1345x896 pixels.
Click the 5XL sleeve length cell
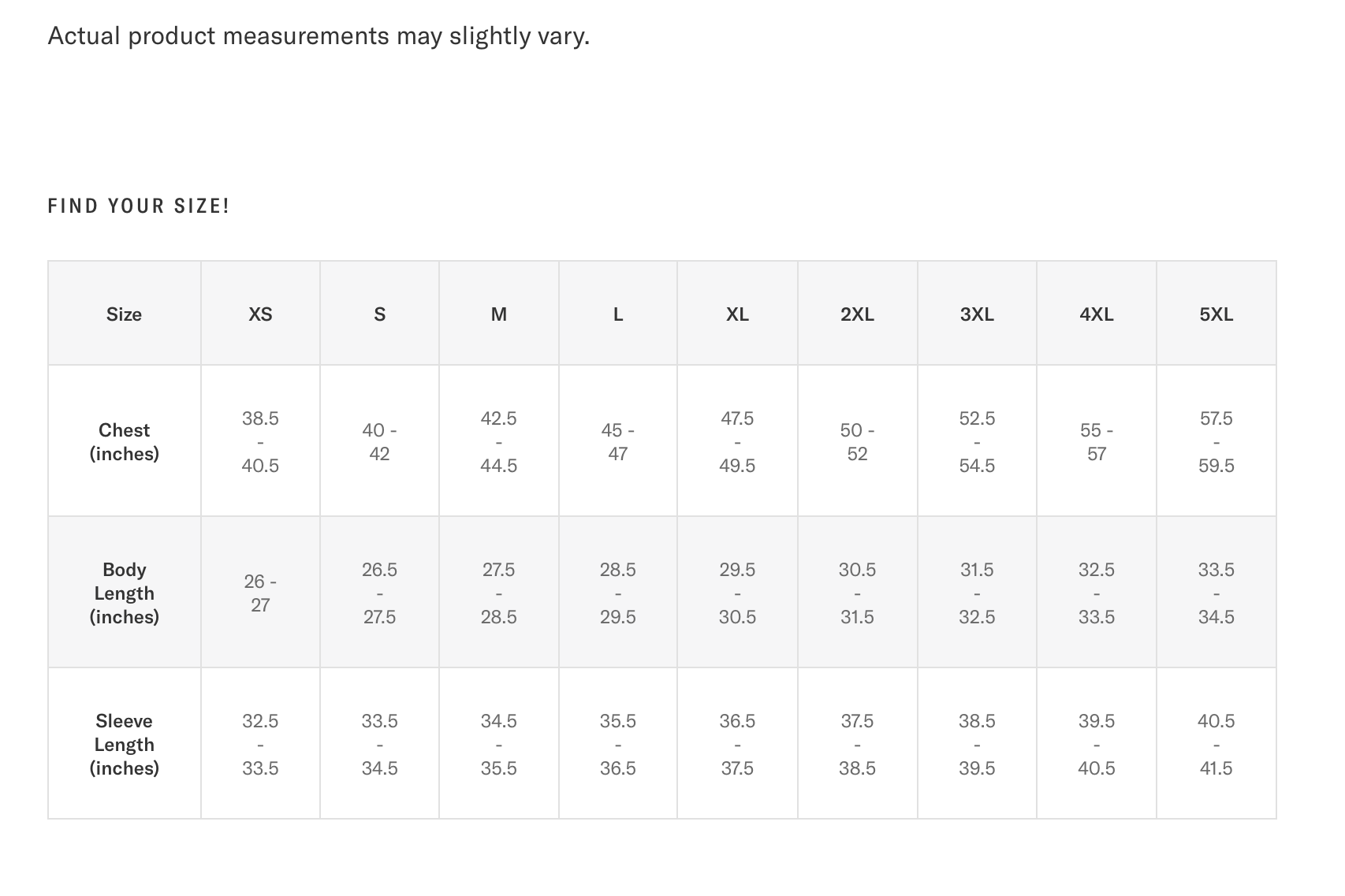point(1216,744)
